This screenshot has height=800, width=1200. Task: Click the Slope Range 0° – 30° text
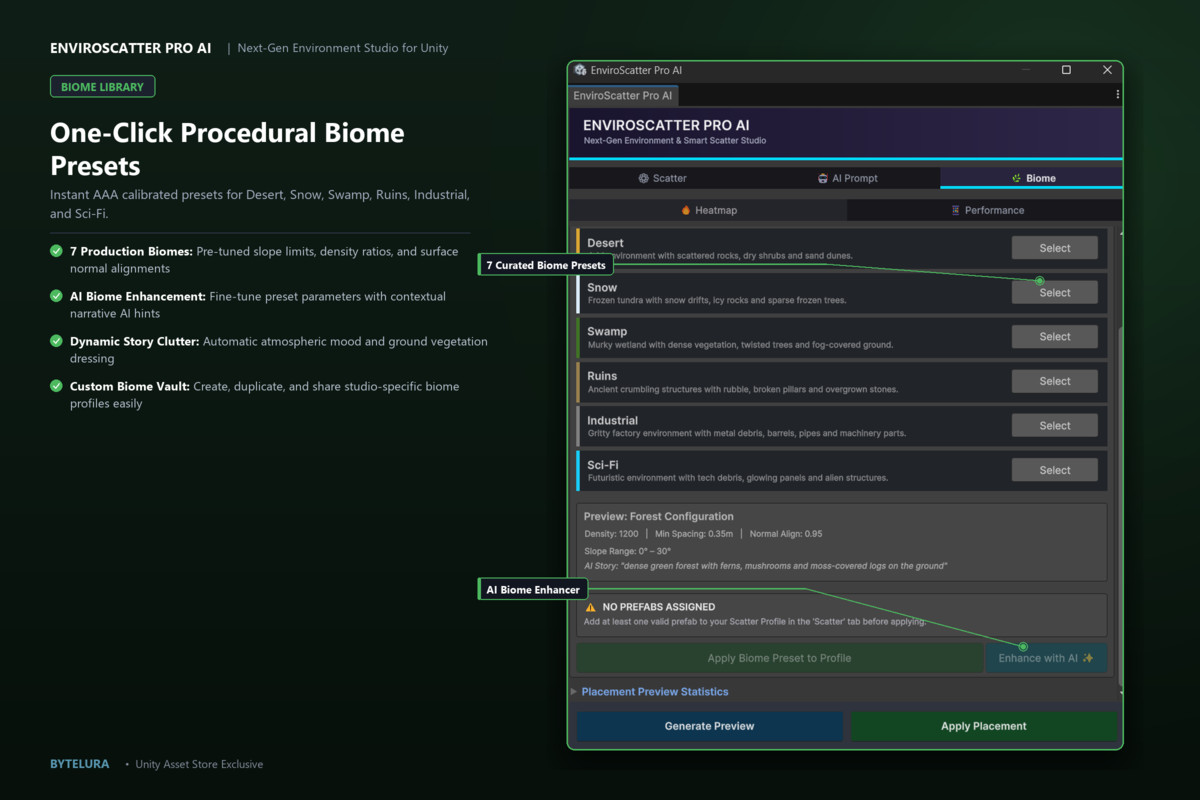pos(627,551)
